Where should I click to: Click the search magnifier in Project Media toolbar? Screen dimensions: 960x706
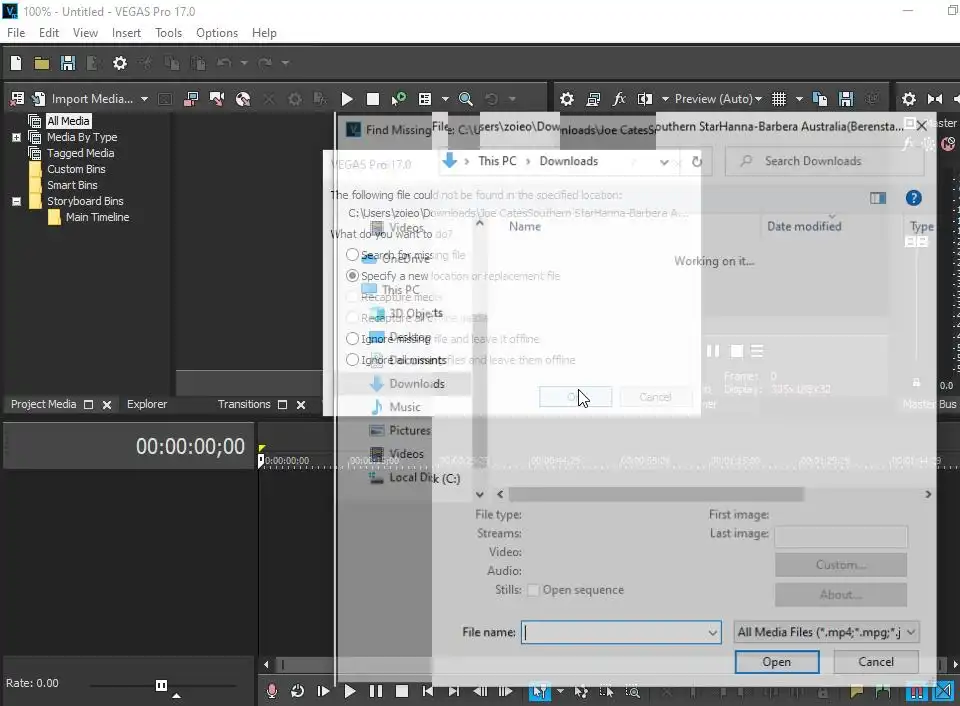pyautogui.click(x=465, y=99)
